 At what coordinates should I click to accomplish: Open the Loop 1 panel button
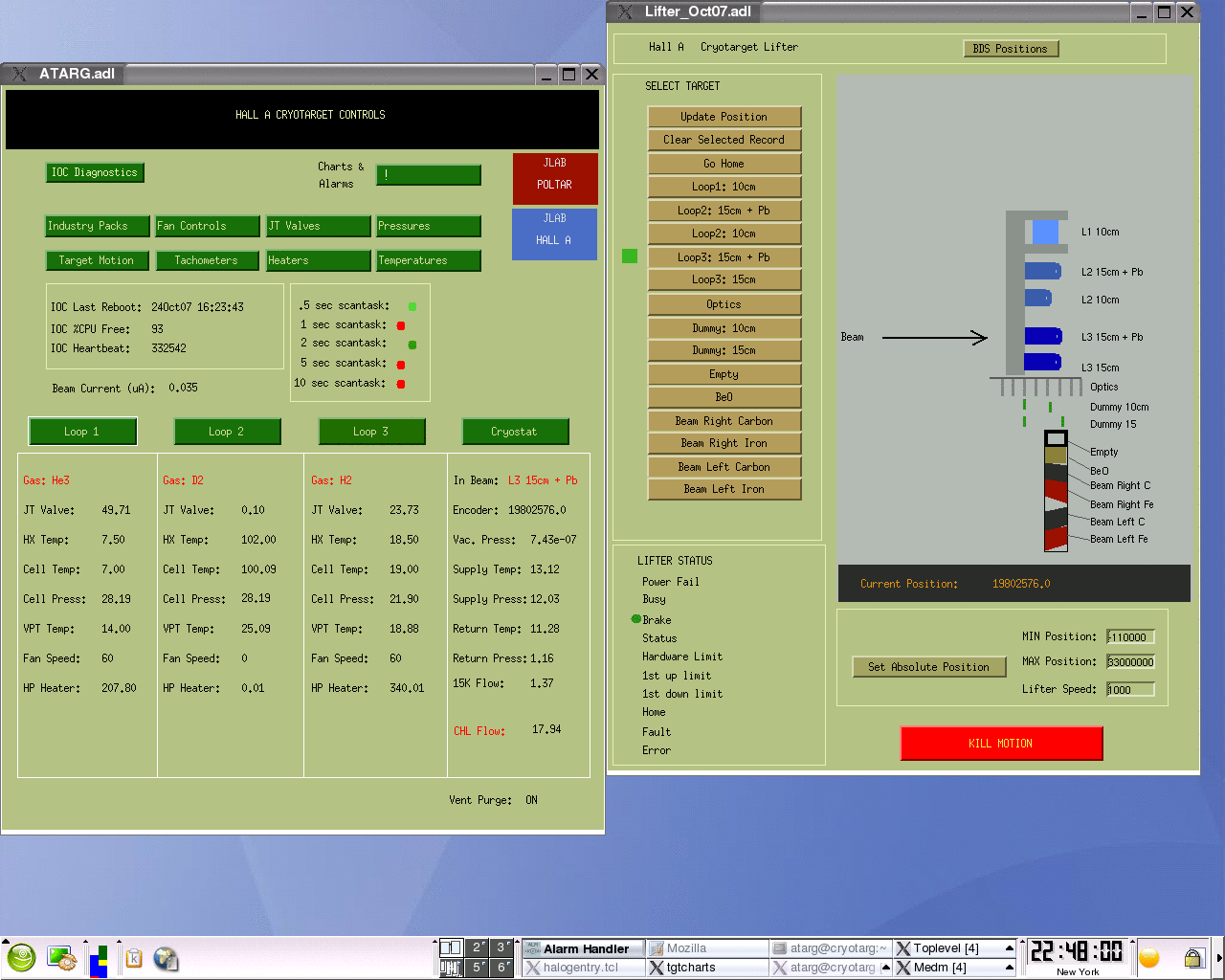82,432
